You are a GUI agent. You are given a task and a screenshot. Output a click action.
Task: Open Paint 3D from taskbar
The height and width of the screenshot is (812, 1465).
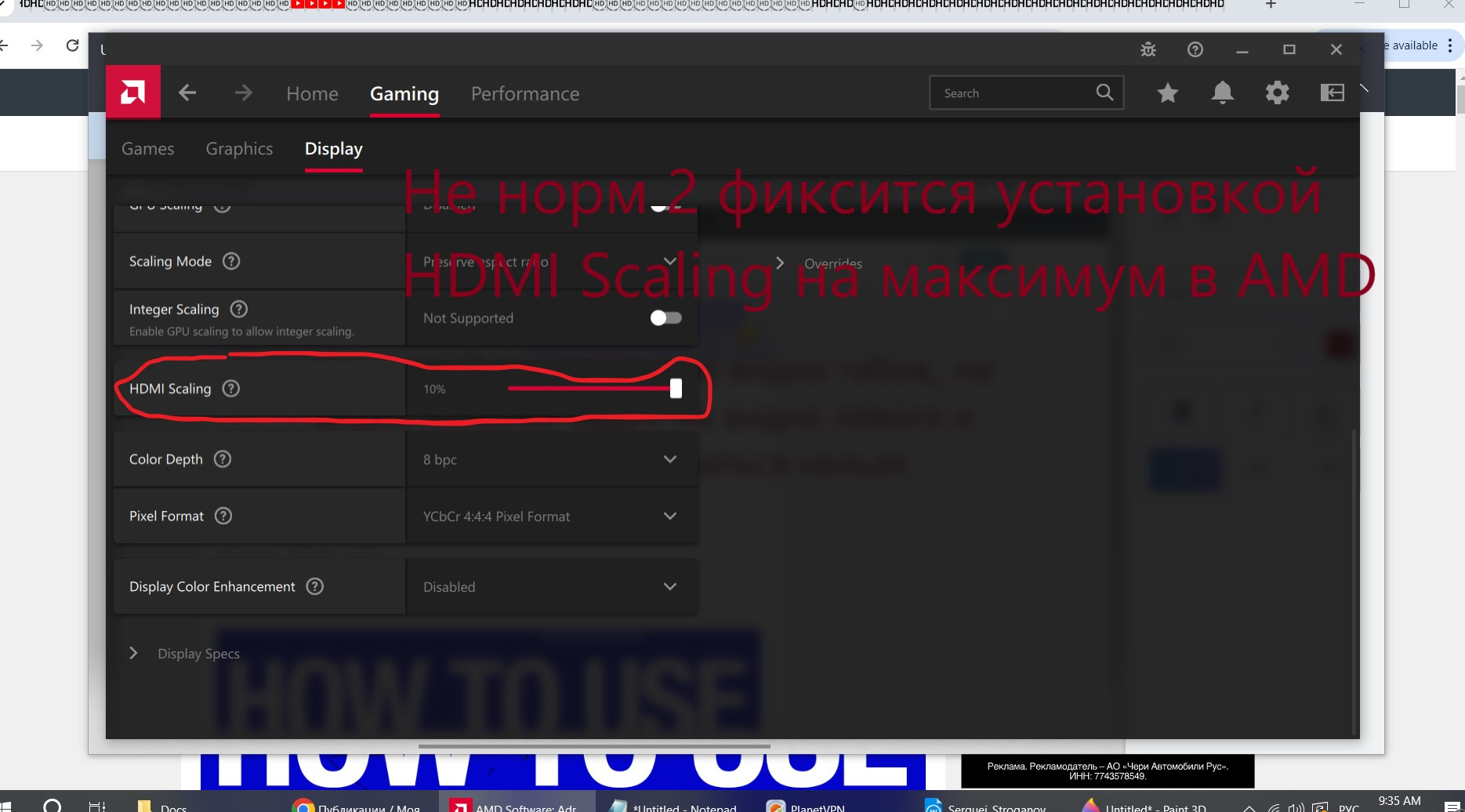click(x=1144, y=805)
